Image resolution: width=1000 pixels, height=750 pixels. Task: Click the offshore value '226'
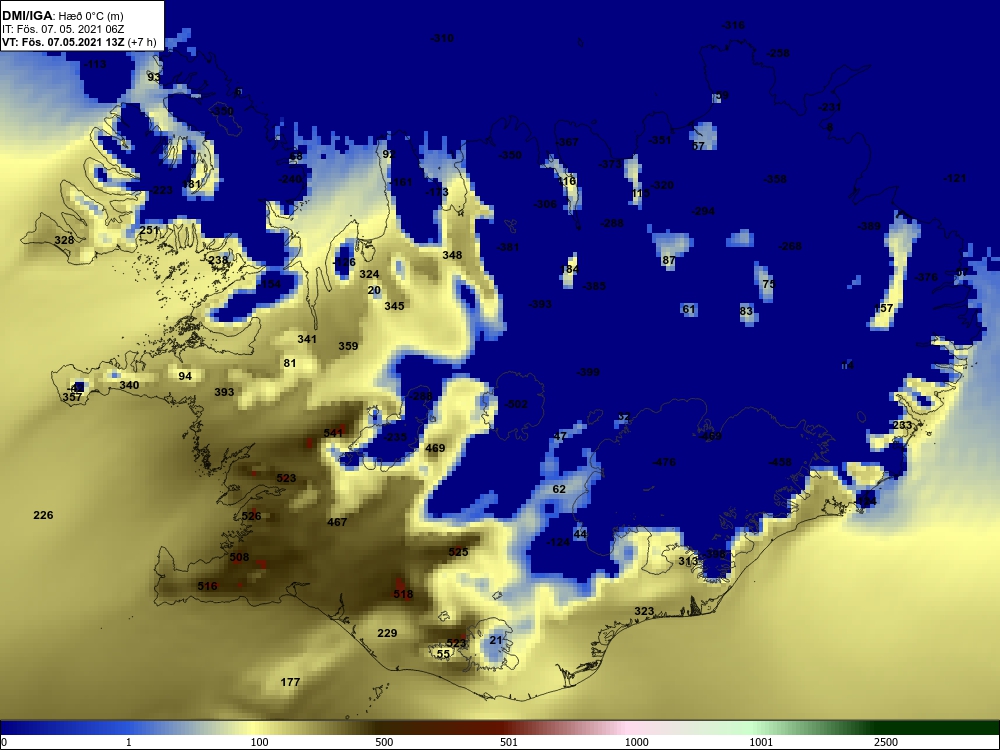[x=43, y=515]
